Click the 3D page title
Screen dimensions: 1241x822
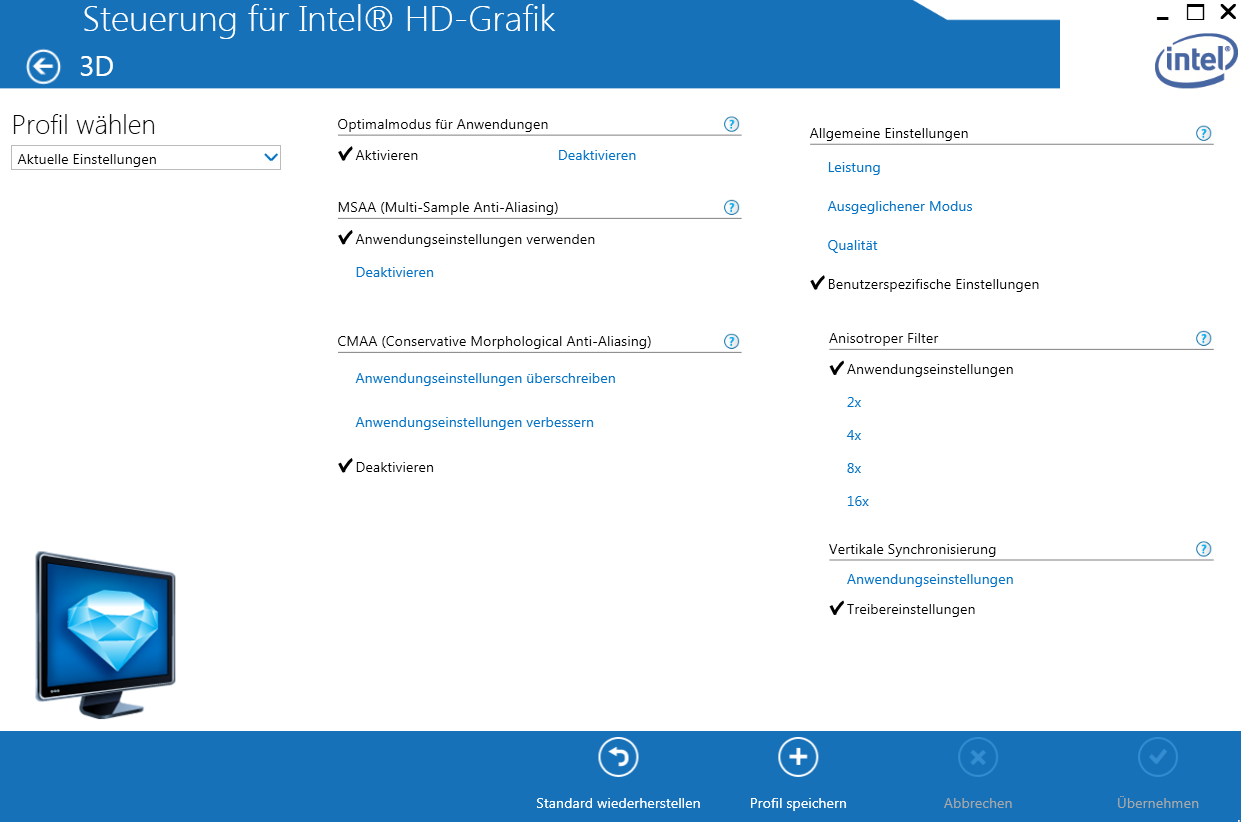pos(97,66)
